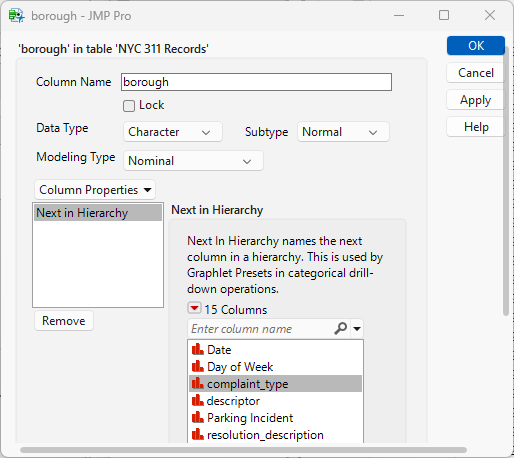Click the vertical scrollbar on the right
Image resolution: width=514 pixels, height=458 pixels.
click(x=506, y=182)
